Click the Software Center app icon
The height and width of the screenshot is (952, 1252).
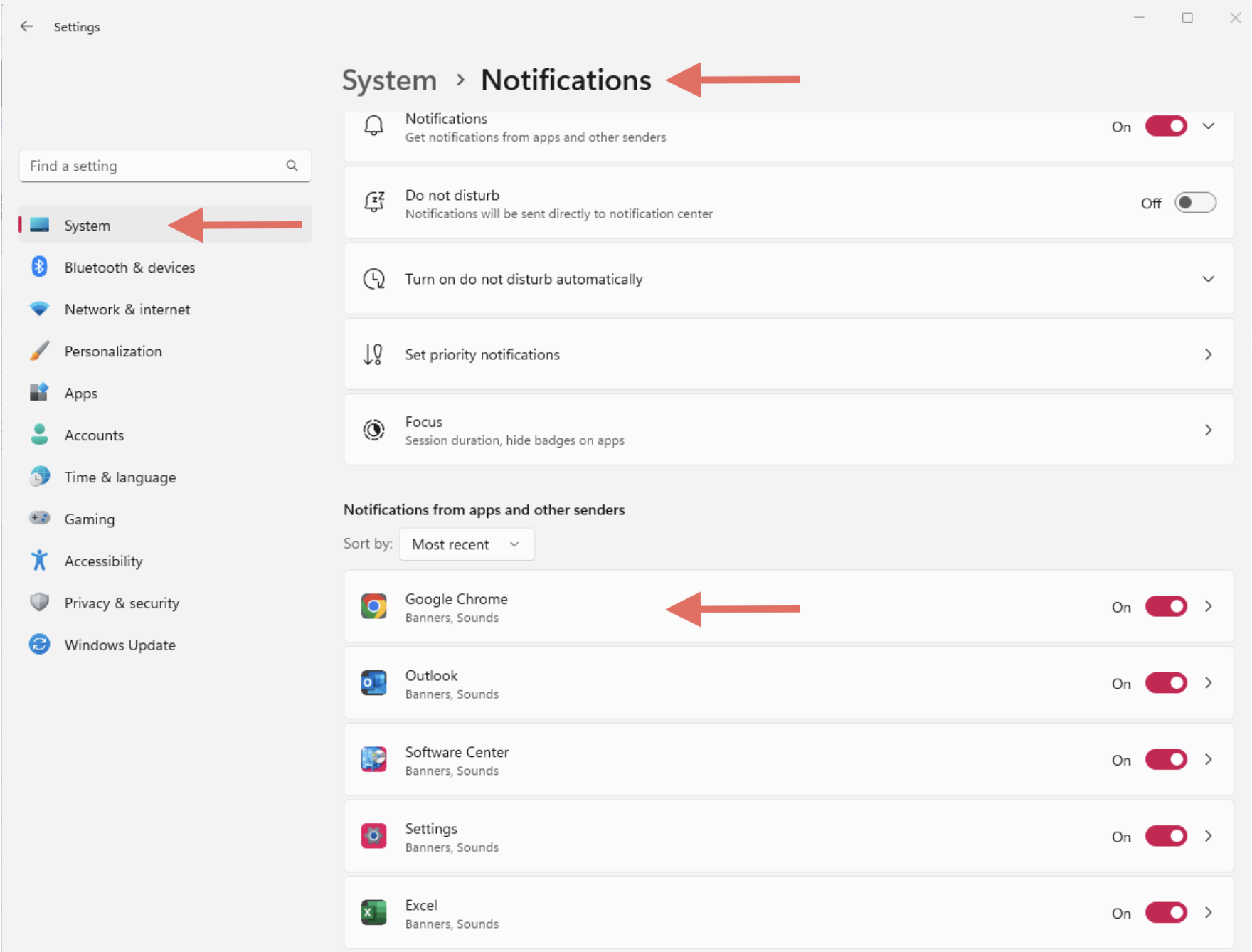coord(373,760)
